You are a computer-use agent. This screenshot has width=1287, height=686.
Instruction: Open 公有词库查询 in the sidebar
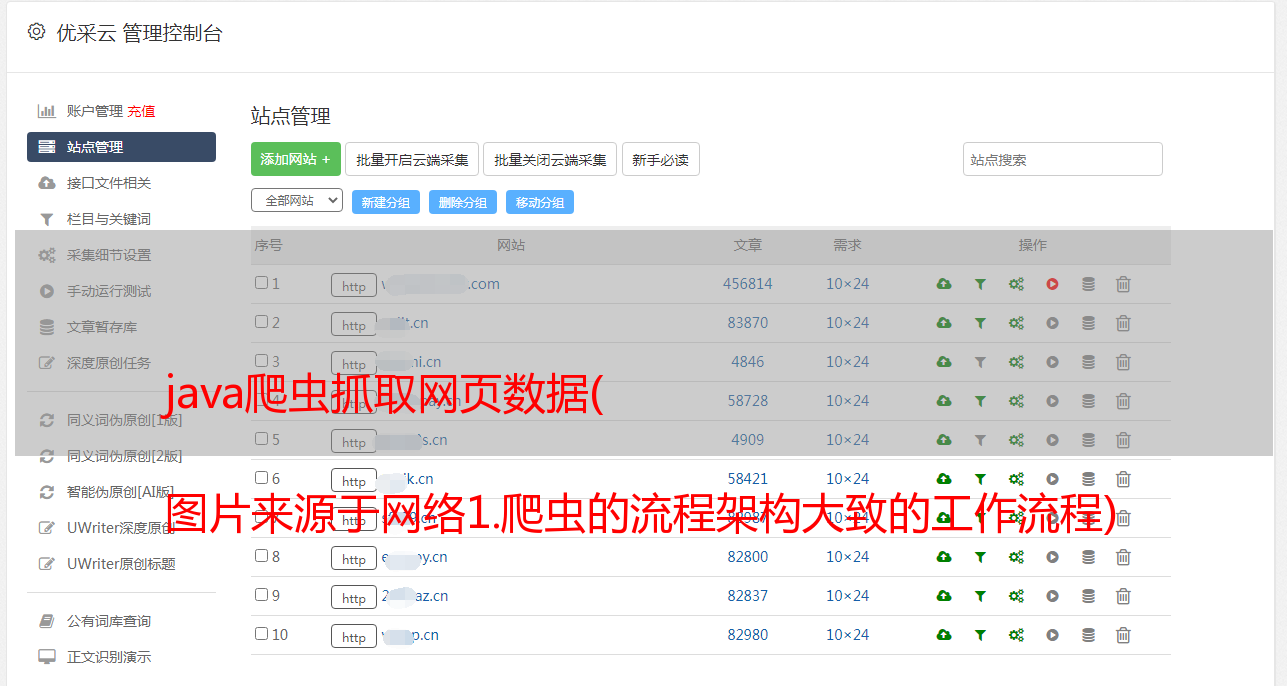coord(109,621)
